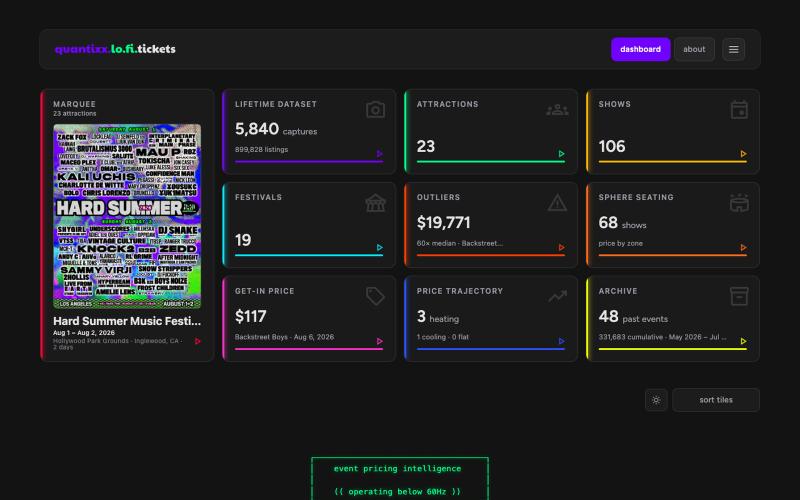Click the yellow-orange play arrow on Shows tile
Viewport: 800px width, 500px height.
743,154
